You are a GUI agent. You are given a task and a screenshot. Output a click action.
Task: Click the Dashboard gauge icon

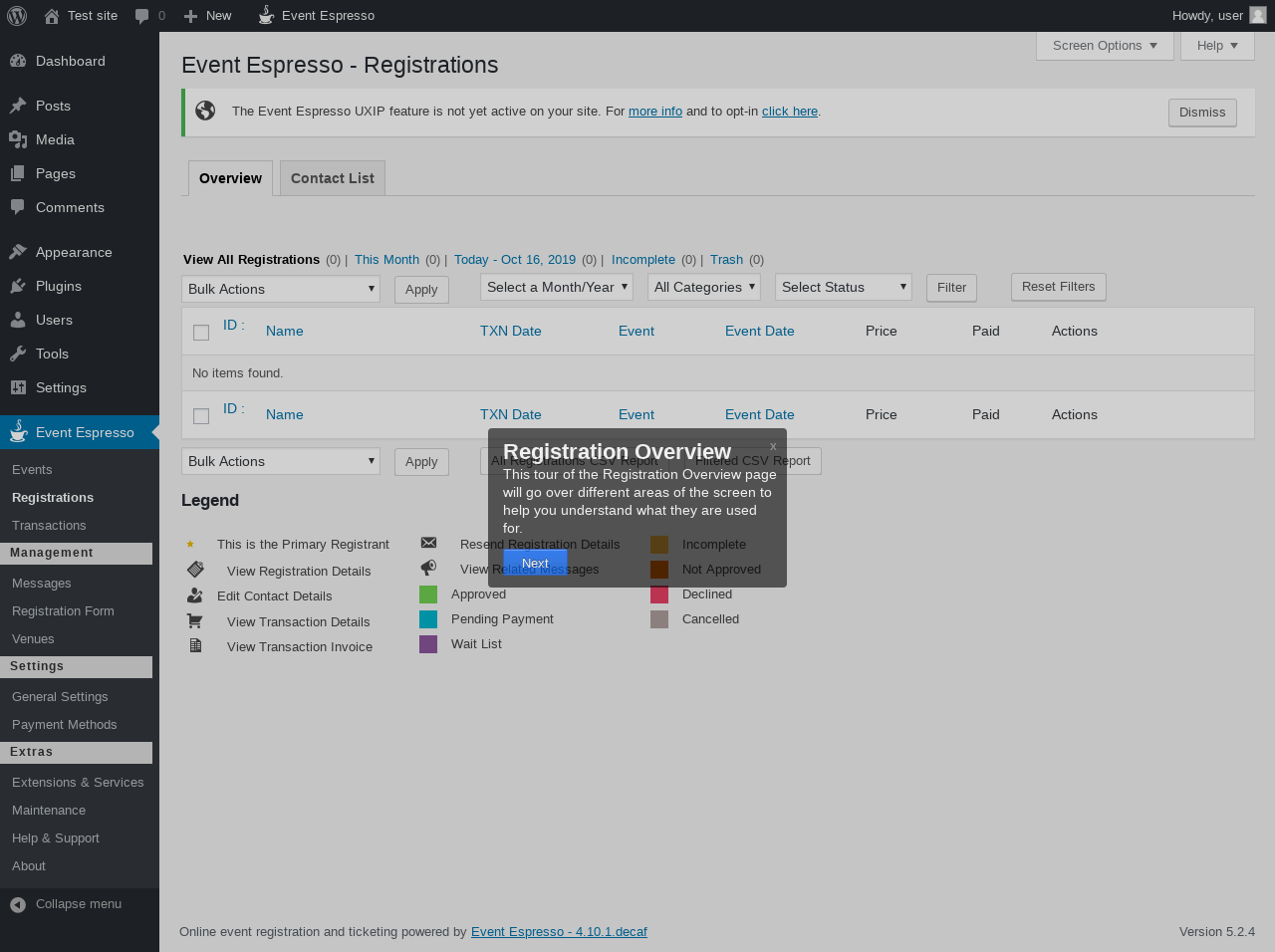[18, 61]
